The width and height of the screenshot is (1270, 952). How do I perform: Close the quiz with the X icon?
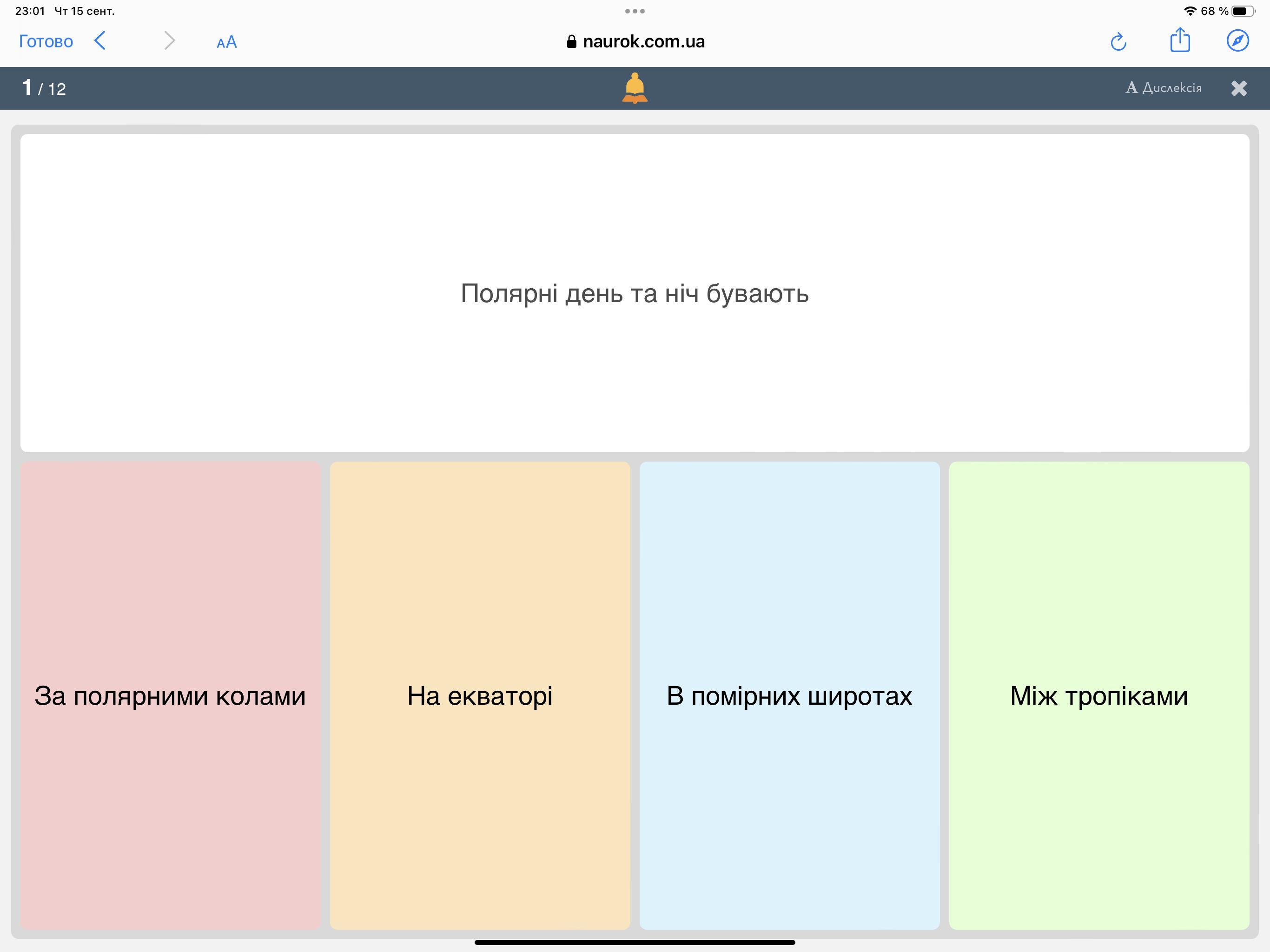[1239, 88]
